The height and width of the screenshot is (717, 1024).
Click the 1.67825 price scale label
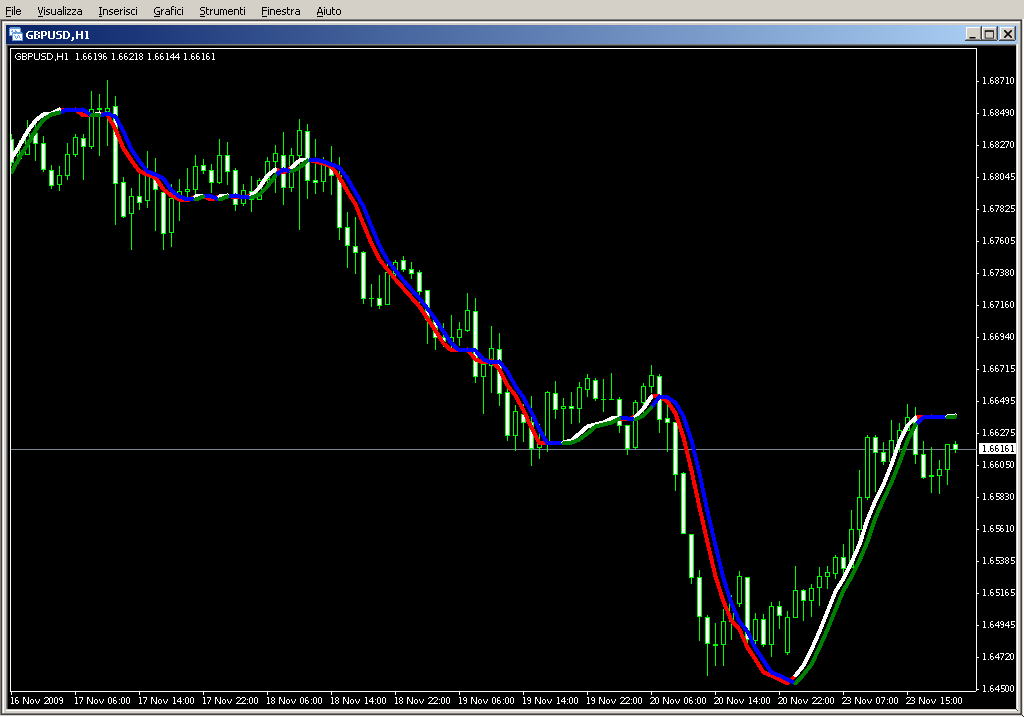pyautogui.click(x=999, y=208)
